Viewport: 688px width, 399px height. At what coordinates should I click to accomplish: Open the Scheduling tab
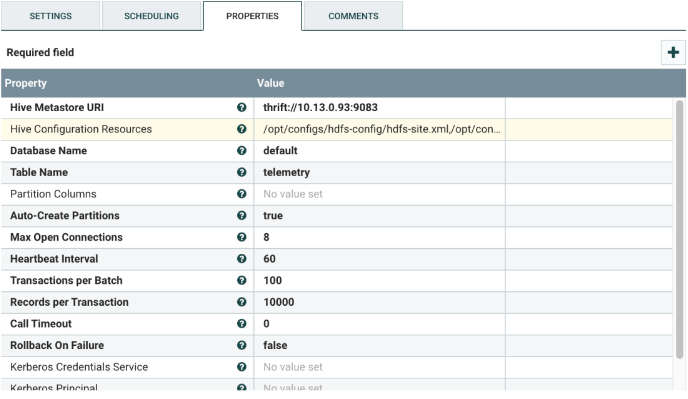coord(151,16)
